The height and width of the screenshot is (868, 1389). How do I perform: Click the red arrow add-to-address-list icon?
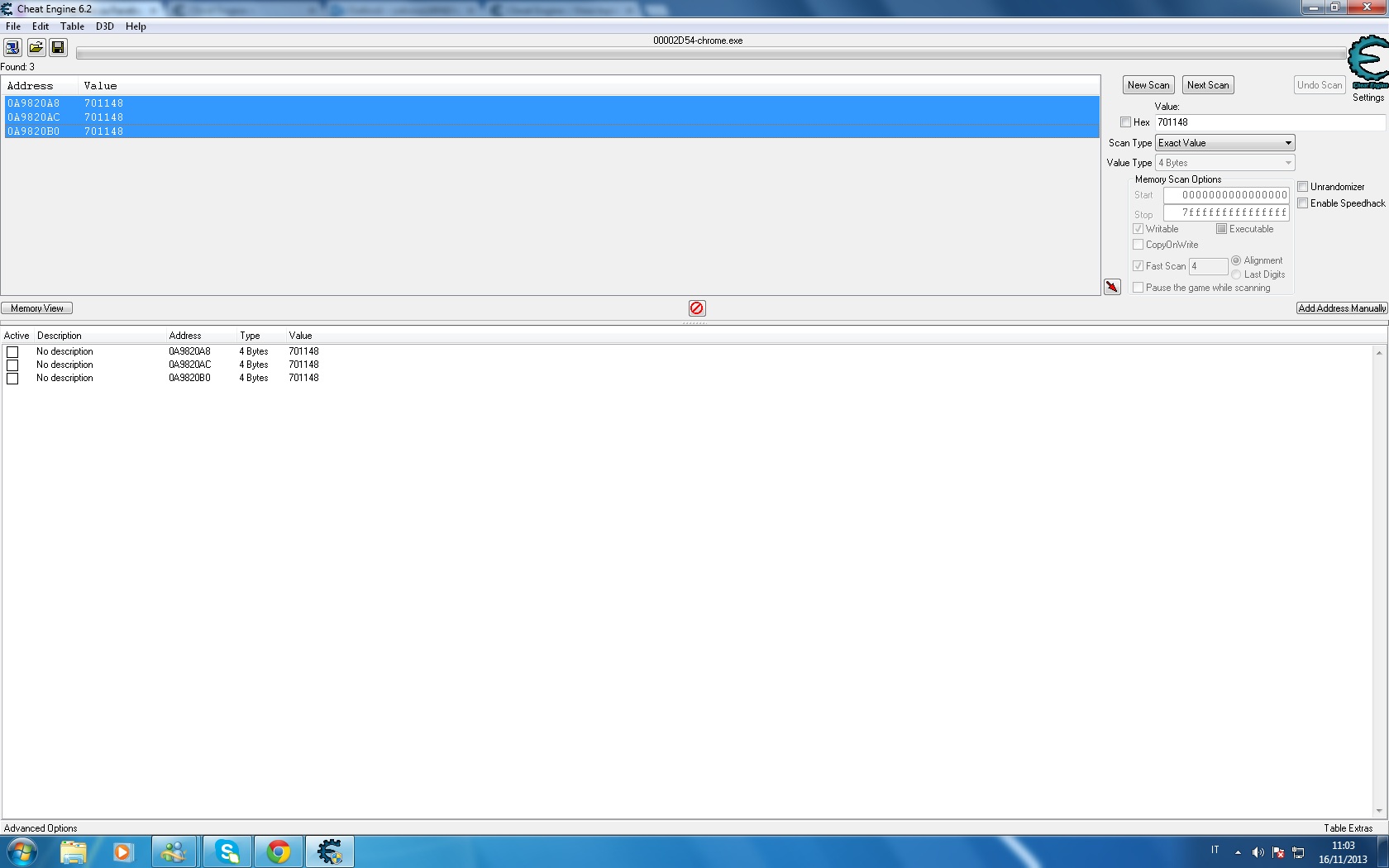(x=1112, y=287)
